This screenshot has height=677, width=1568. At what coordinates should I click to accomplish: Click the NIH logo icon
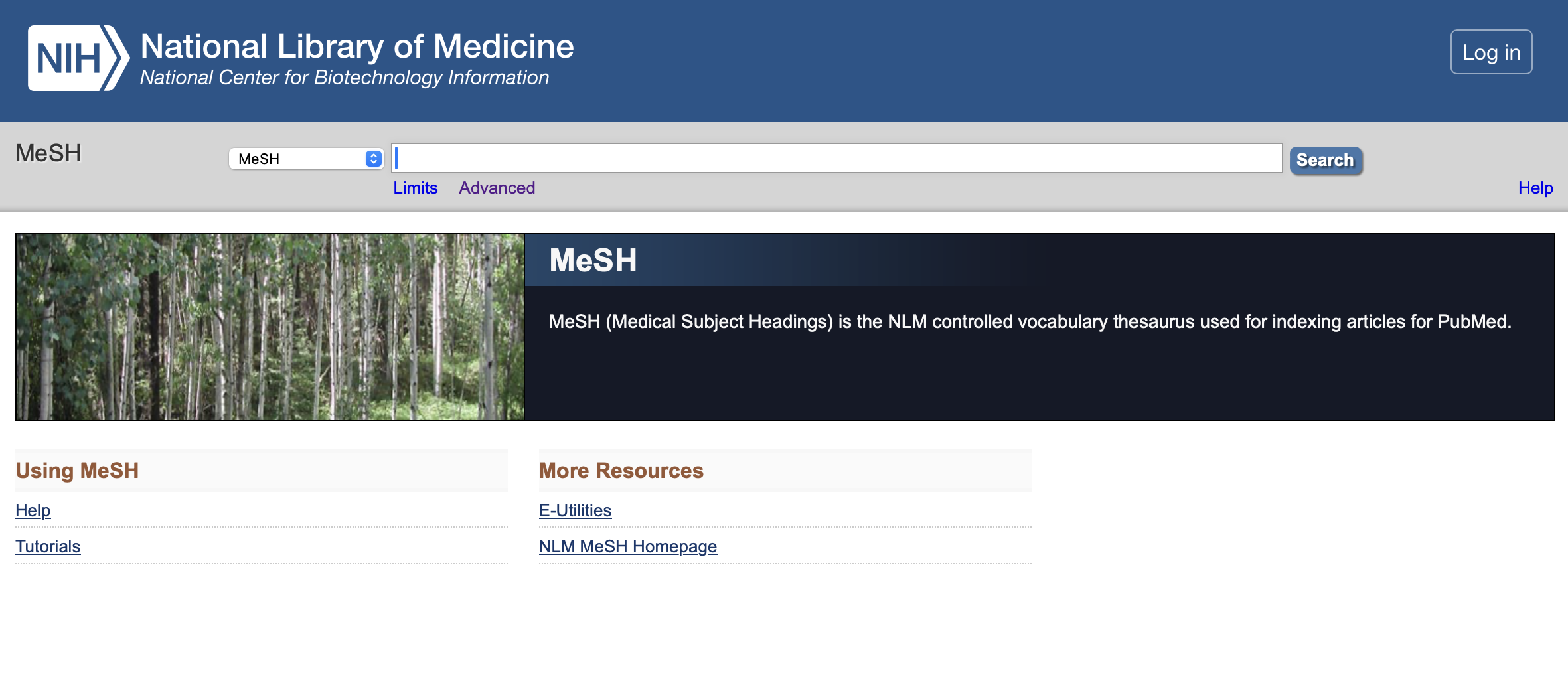pyautogui.click(x=78, y=58)
